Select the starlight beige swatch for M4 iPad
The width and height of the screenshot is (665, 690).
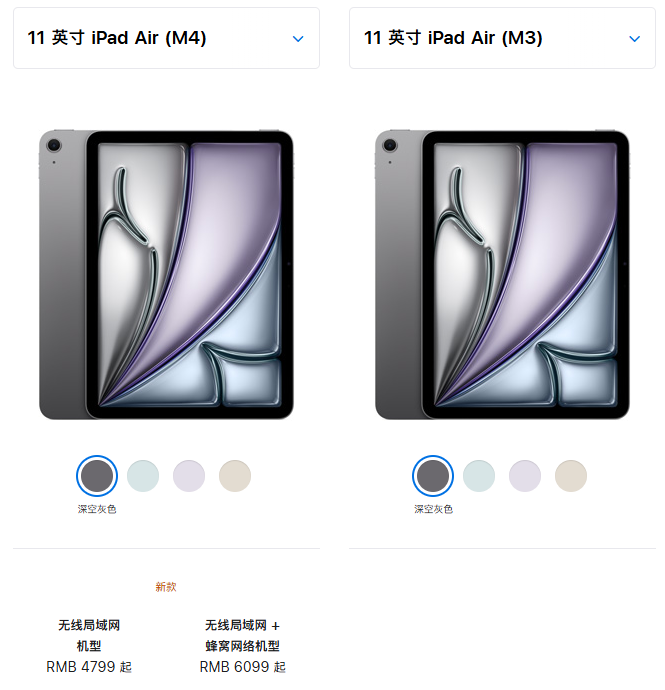[235, 476]
